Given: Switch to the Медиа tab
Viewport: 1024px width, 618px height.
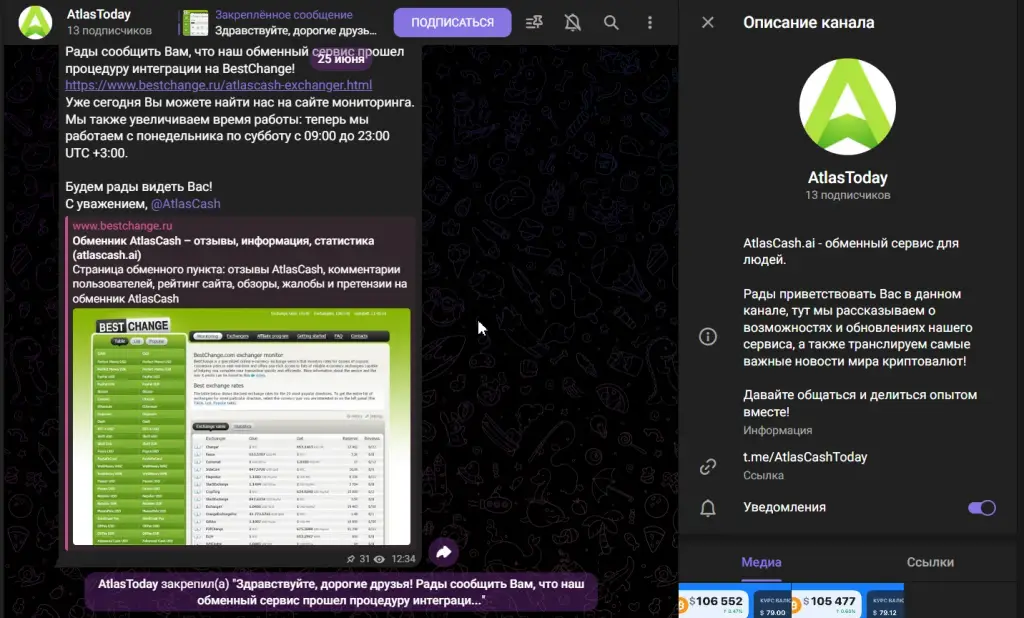Looking at the screenshot, I should (761, 562).
